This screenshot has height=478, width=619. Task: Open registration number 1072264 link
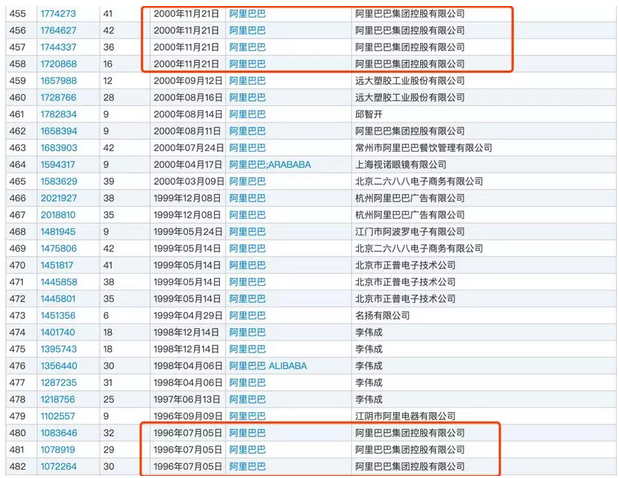click(x=58, y=467)
